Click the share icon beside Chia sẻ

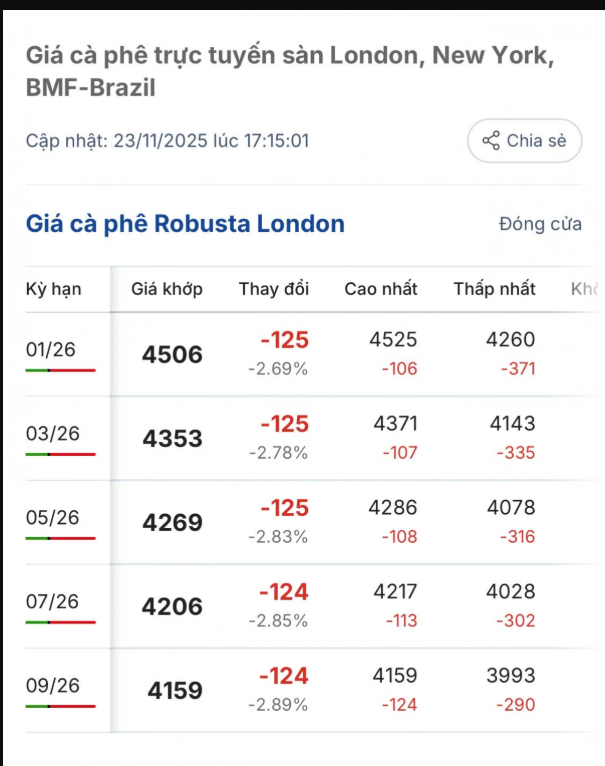[491, 141]
